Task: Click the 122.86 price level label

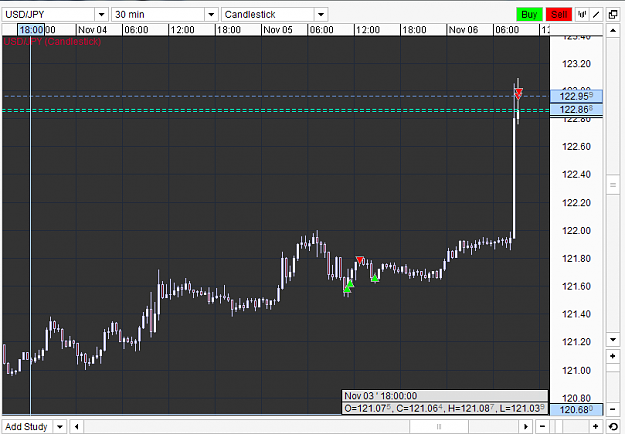Action: pyautogui.click(x=576, y=109)
